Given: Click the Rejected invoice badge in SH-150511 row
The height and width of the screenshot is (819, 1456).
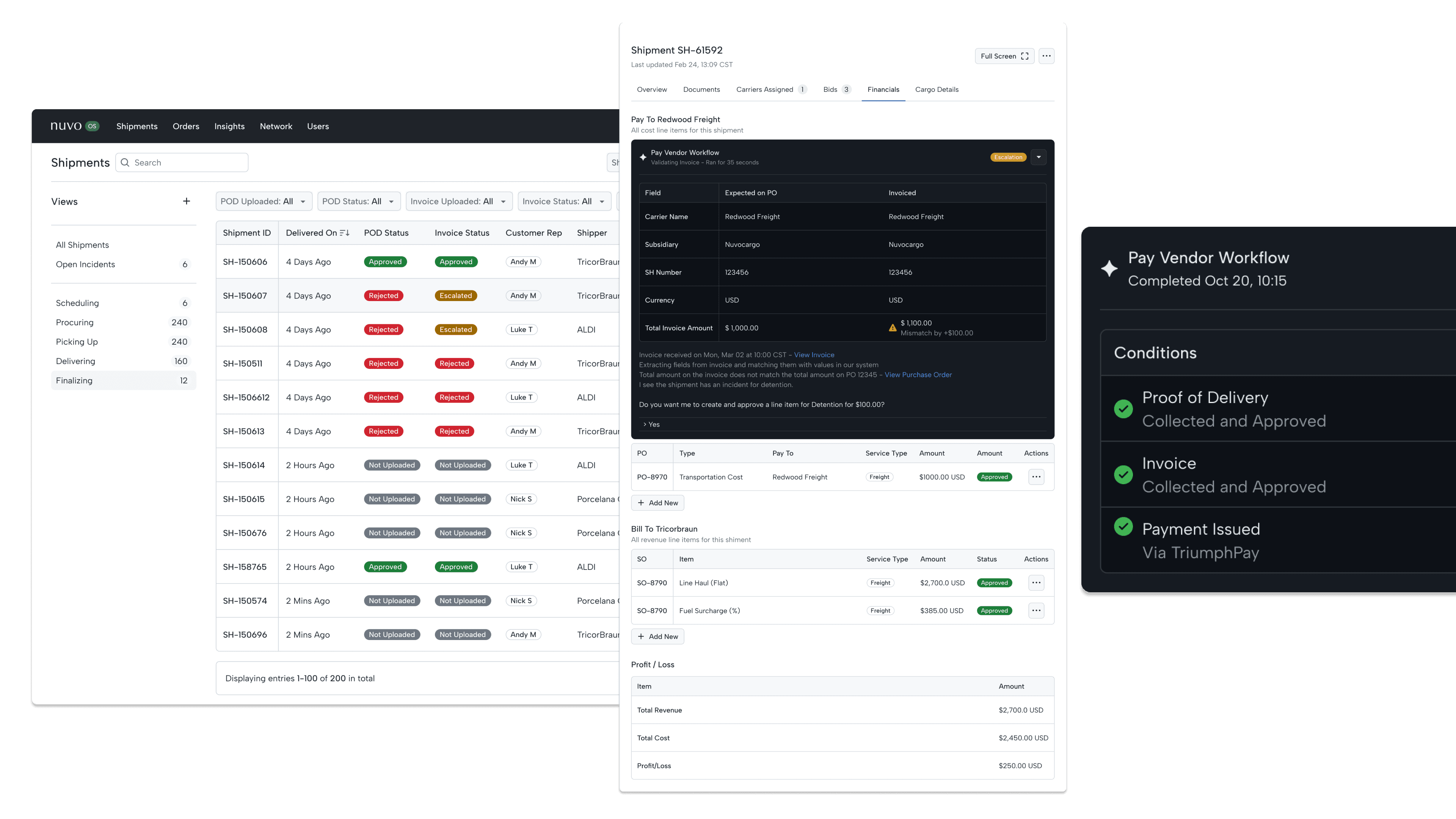Looking at the screenshot, I should click(454, 364).
